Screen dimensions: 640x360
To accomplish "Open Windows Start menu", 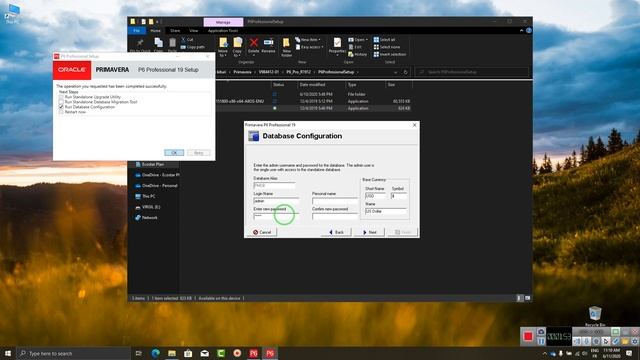I will [8, 353].
